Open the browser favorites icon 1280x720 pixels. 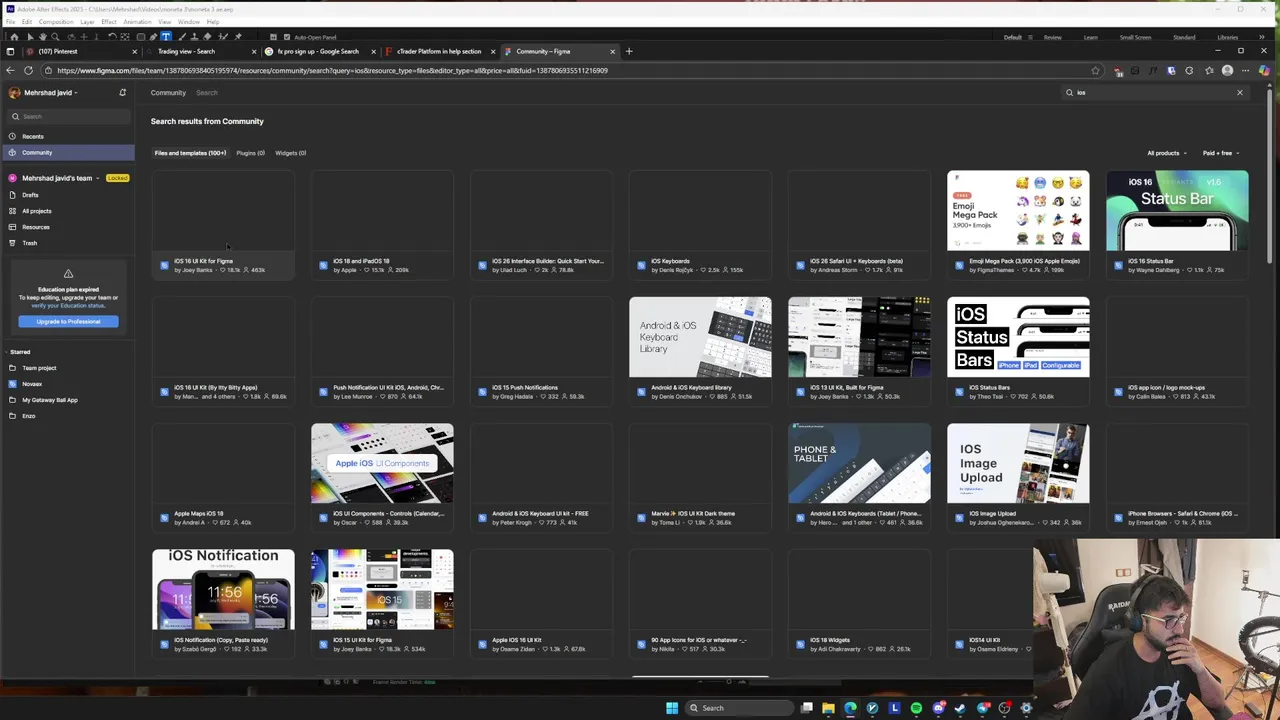[x=1209, y=71]
